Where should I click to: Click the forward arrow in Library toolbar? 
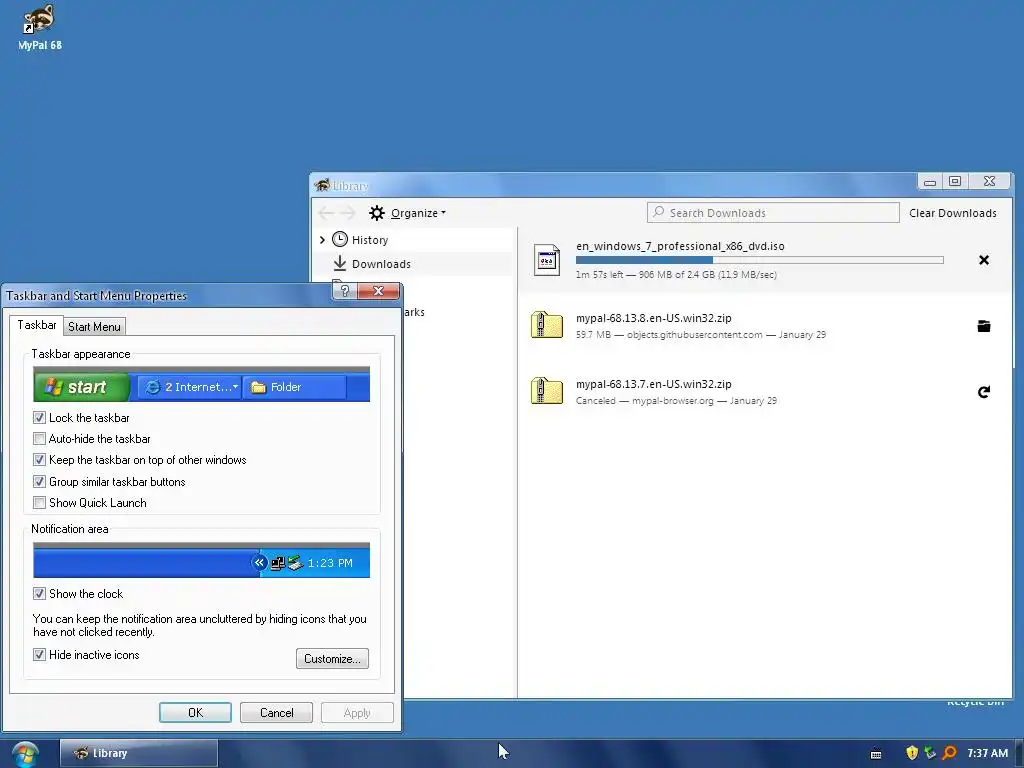click(348, 213)
